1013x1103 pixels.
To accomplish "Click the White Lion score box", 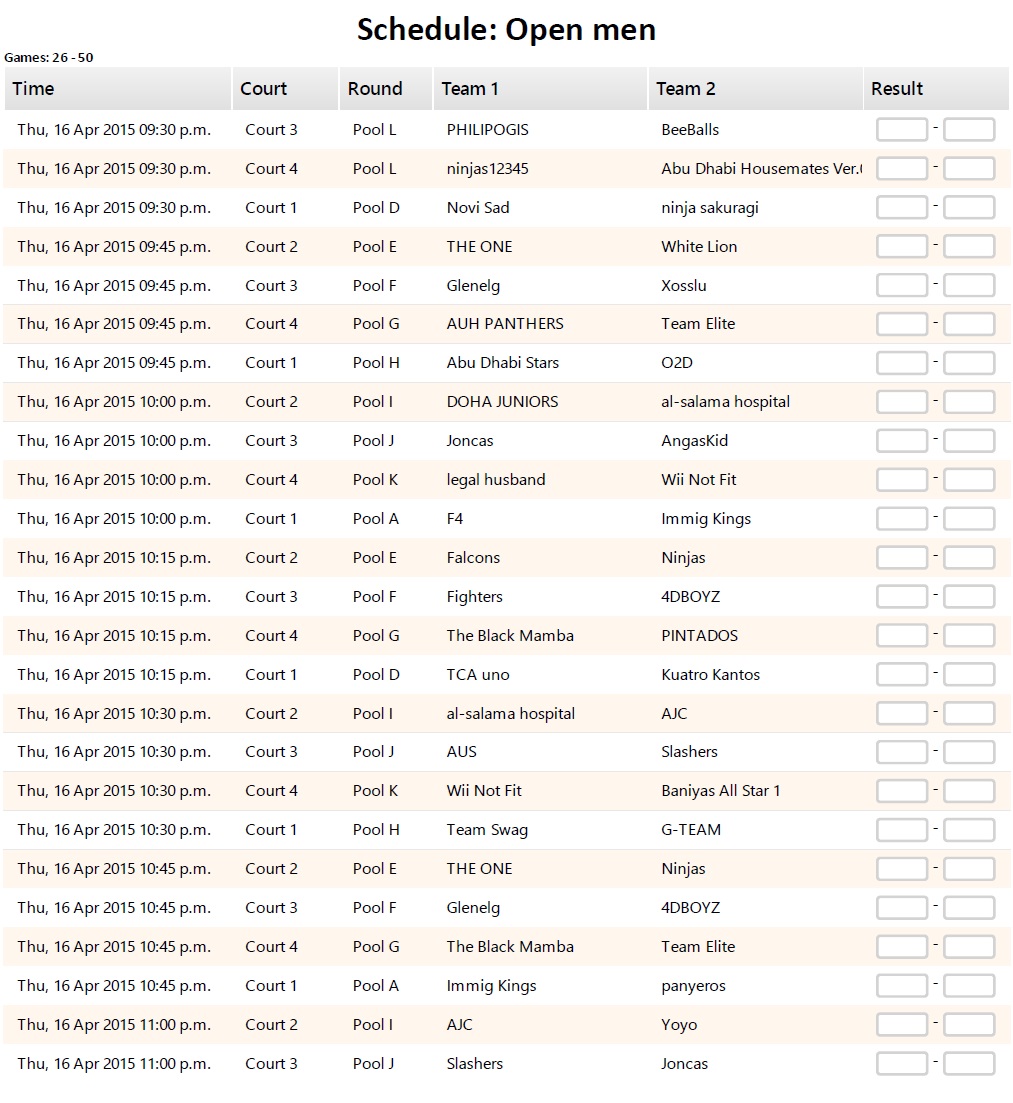I will pos(968,247).
